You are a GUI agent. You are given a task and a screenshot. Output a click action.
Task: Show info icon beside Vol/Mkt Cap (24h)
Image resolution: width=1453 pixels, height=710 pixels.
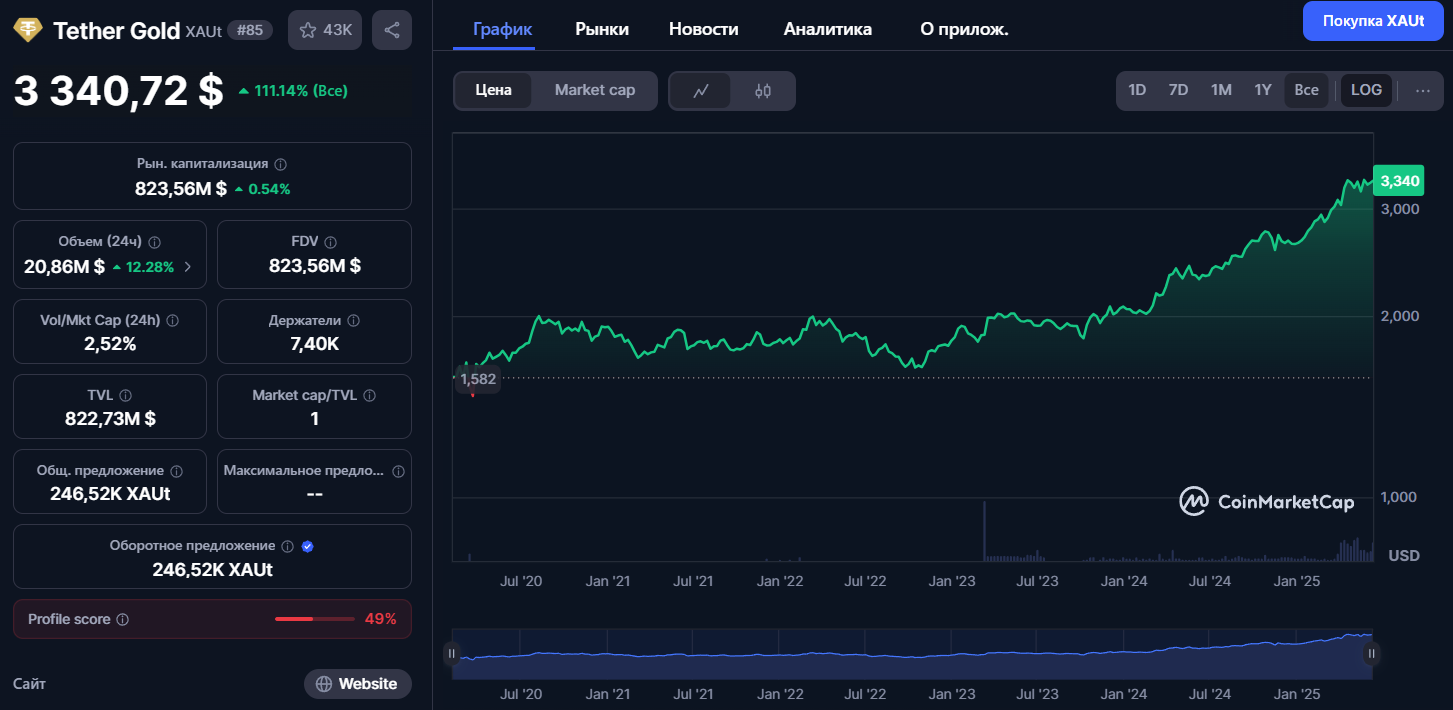(172, 321)
